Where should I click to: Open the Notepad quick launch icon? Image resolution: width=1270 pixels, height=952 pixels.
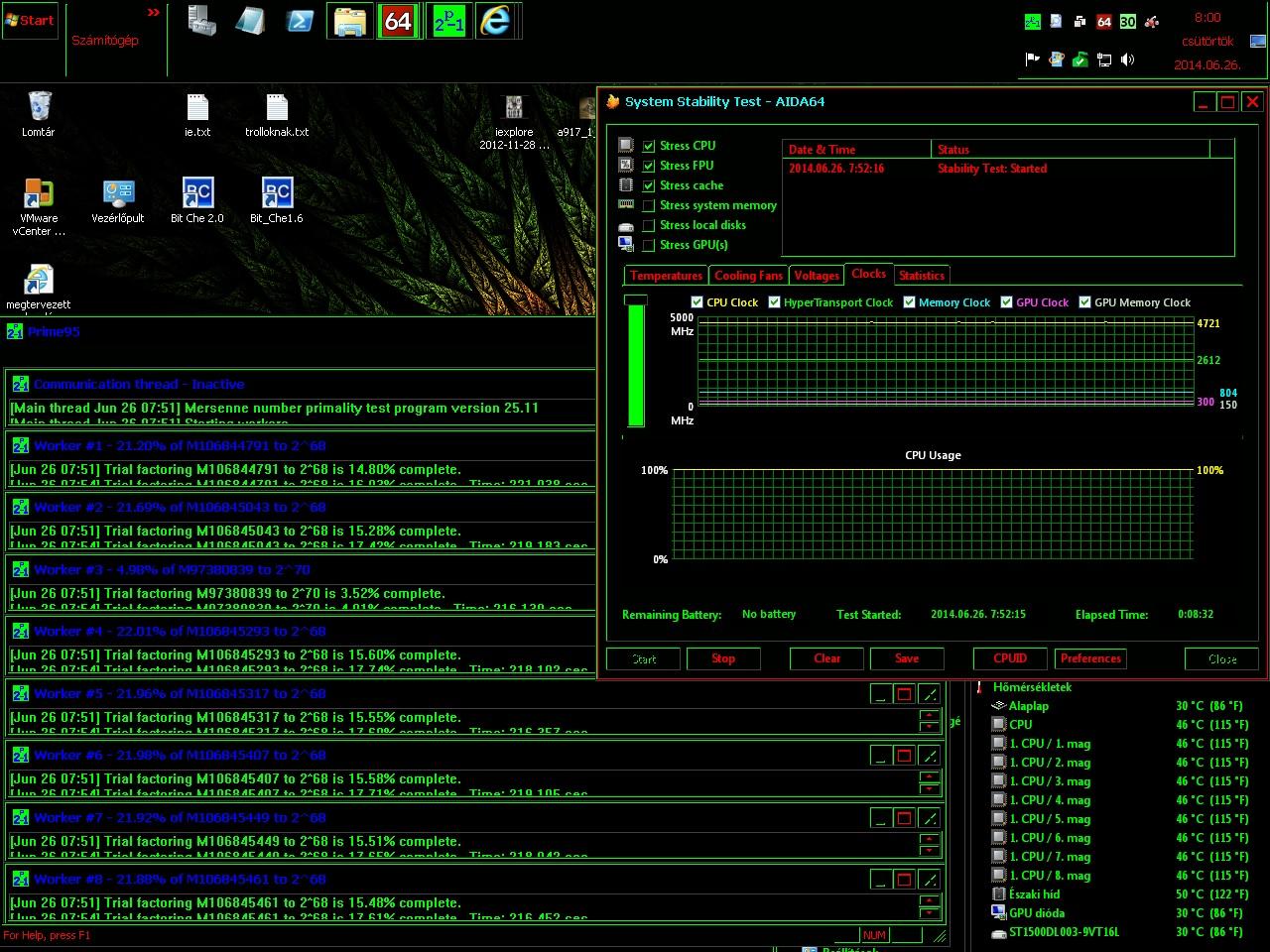(250, 21)
